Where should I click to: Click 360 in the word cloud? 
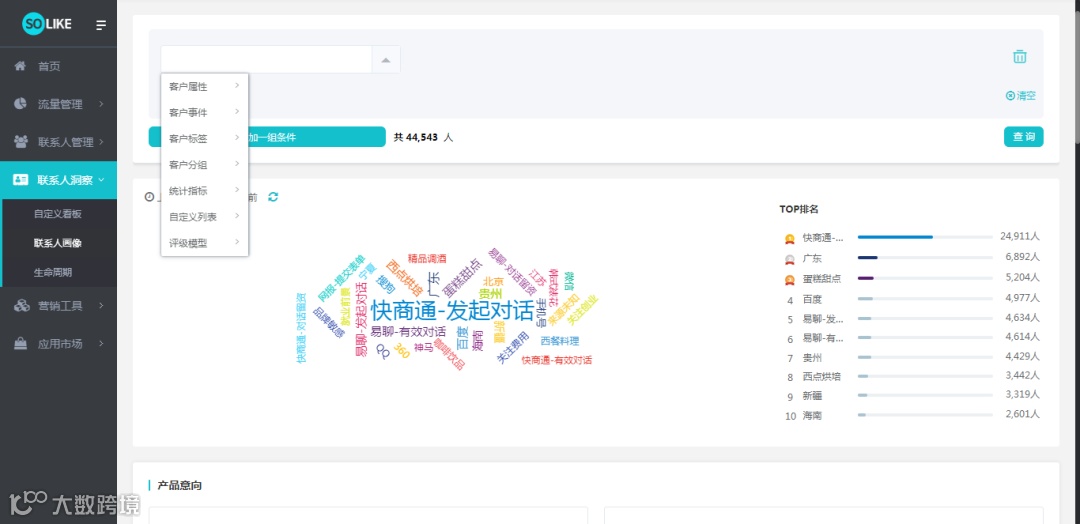402,350
